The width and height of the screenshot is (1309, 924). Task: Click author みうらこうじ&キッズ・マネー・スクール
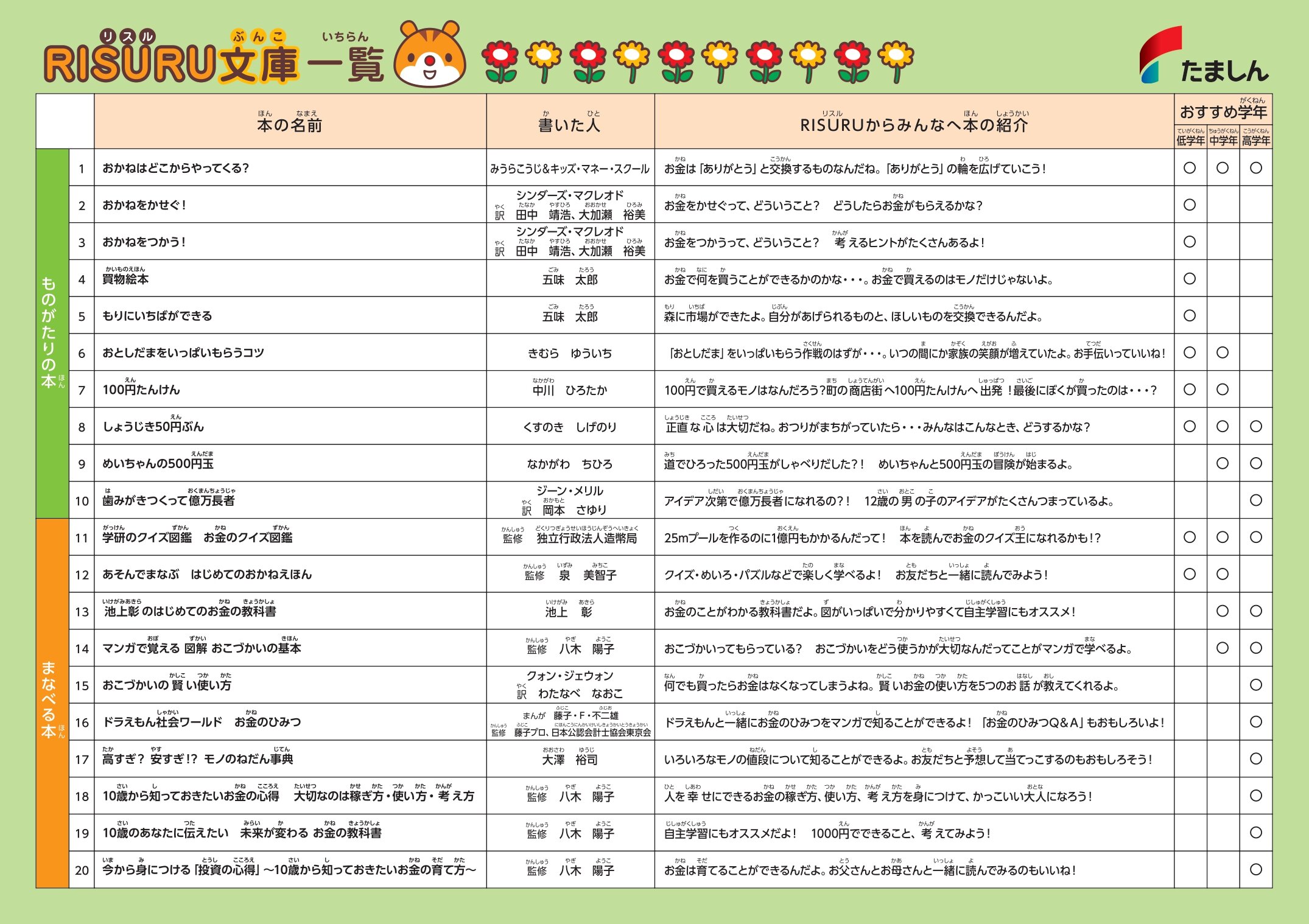pyautogui.click(x=570, y=169)
